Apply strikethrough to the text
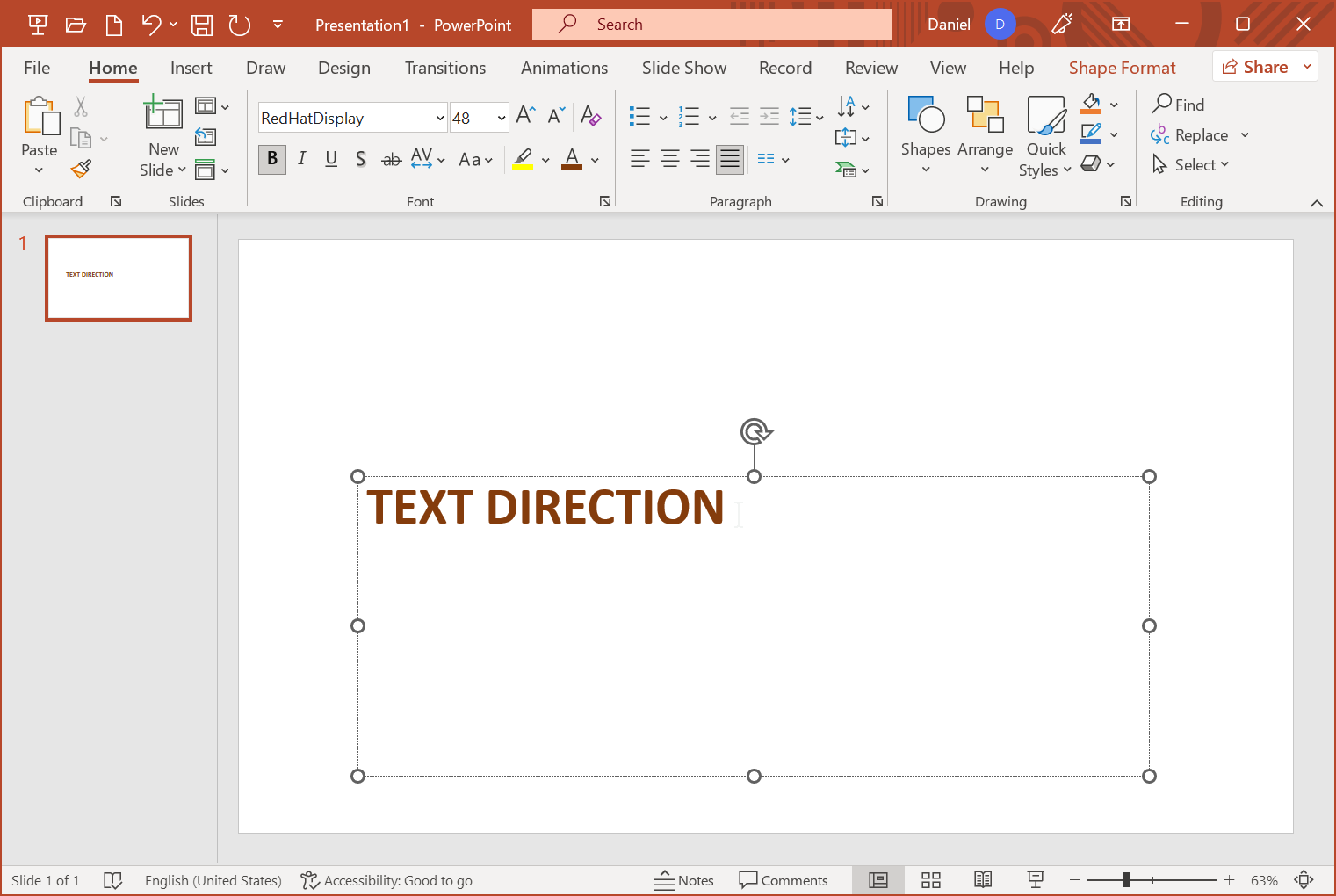The width and height of the screenshot is (1336, 896). coord(391,159)
